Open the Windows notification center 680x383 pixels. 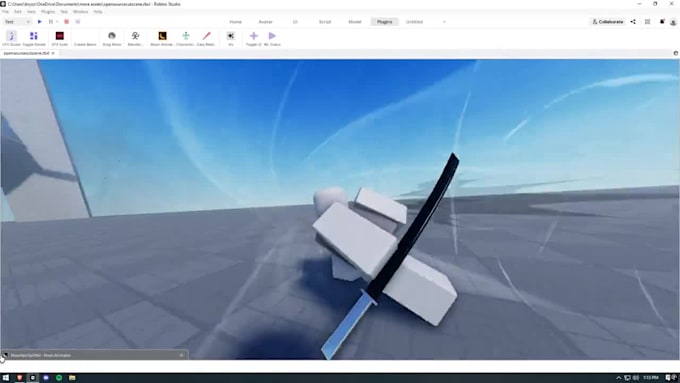[x=669, y=378]
